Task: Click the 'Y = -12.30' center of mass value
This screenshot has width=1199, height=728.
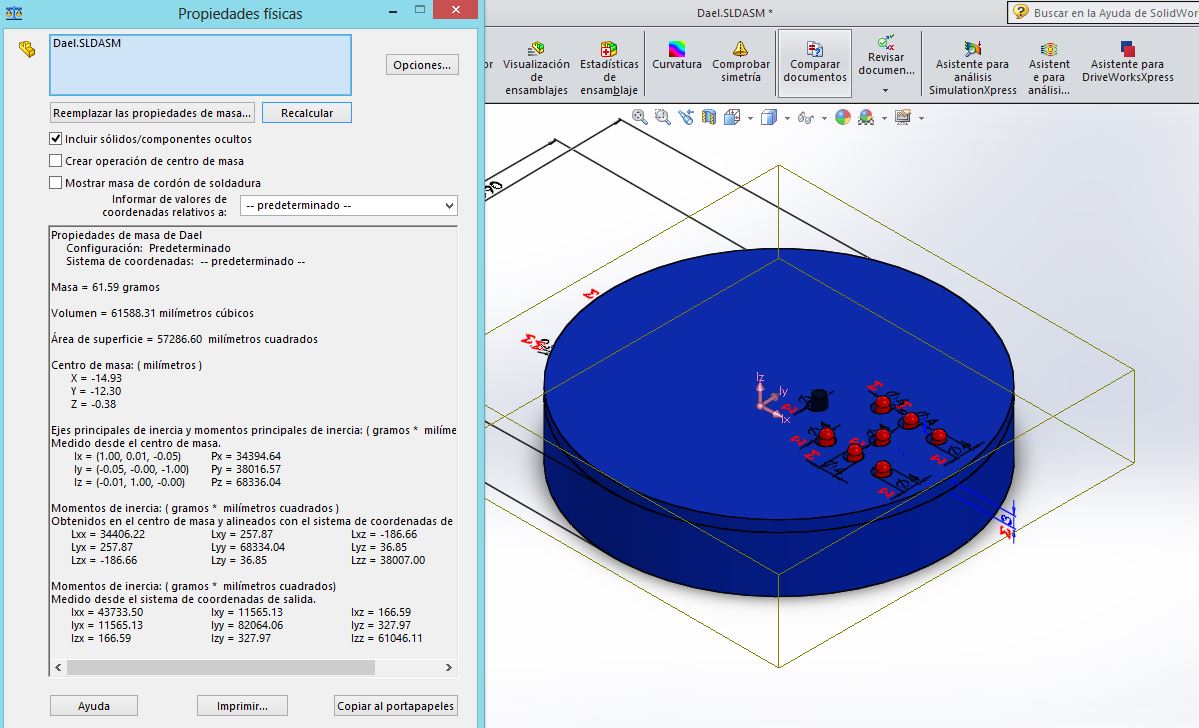Action: pyautogui.click(x=96, y=391)
